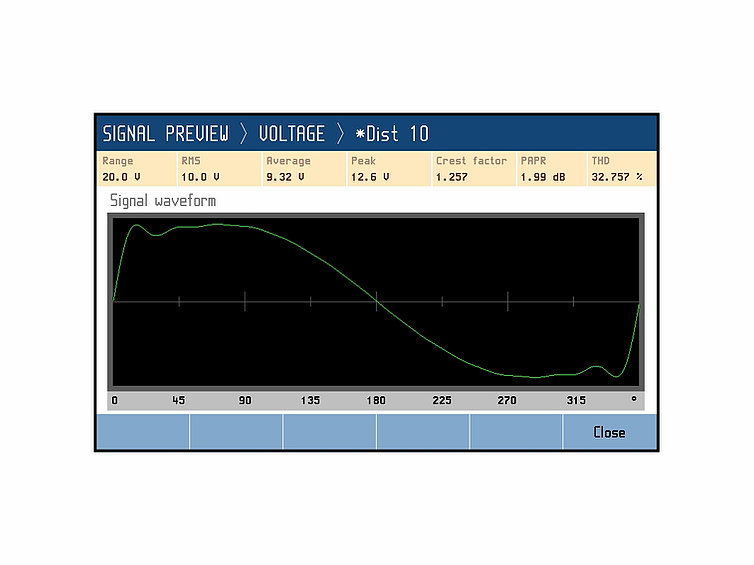The image size is (754, 565).
Task: Click the 0 degree axis label
Action: pos(114,400)
